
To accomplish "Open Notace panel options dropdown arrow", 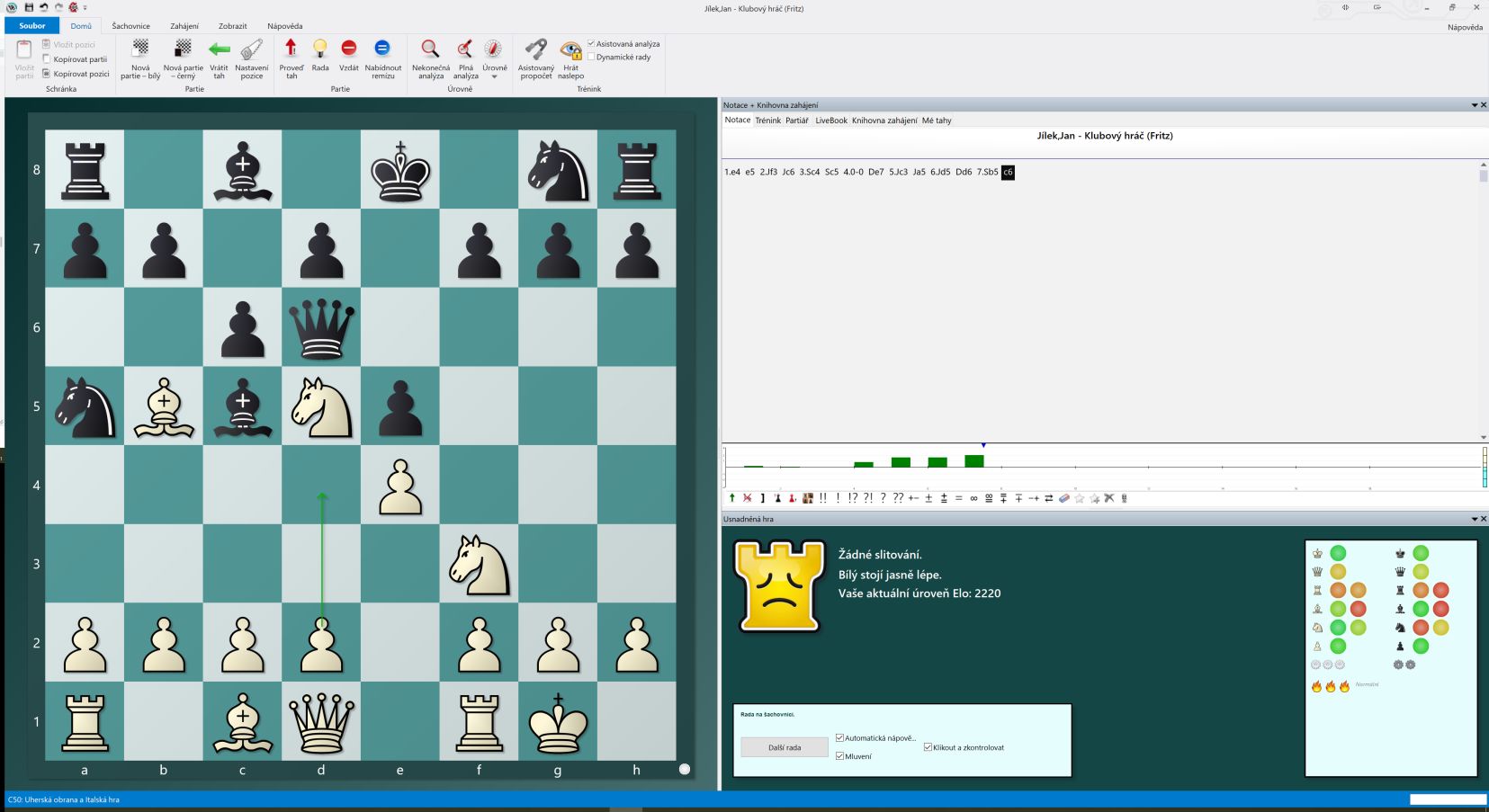I will (1474, 105).
